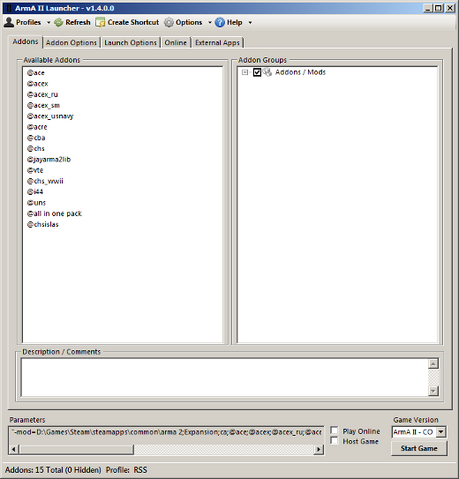
Task: Minimize the ArmA II Launcher window
Action: pos(428,8)
